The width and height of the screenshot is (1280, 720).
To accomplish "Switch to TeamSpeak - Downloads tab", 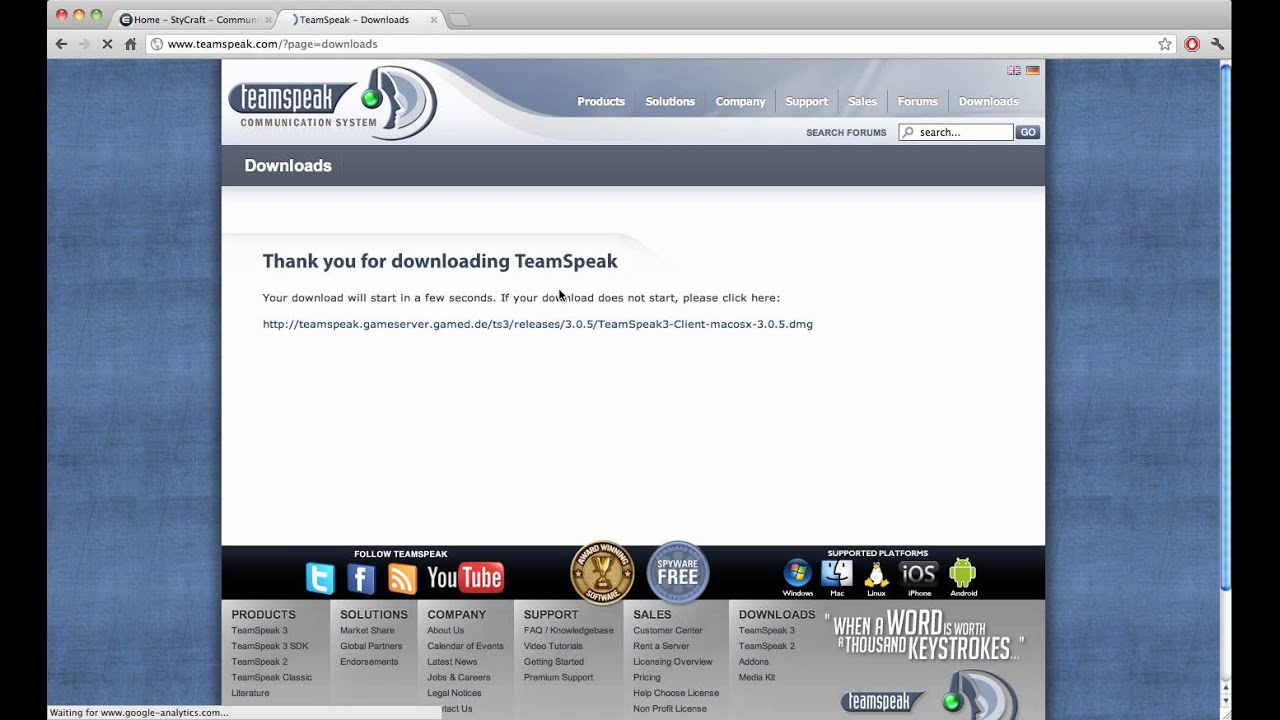I will [x=360, y=20].
